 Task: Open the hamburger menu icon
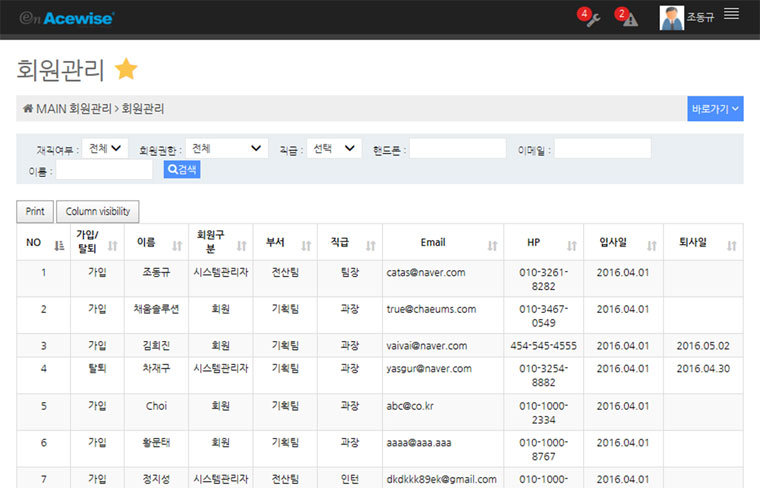(731, 14)
